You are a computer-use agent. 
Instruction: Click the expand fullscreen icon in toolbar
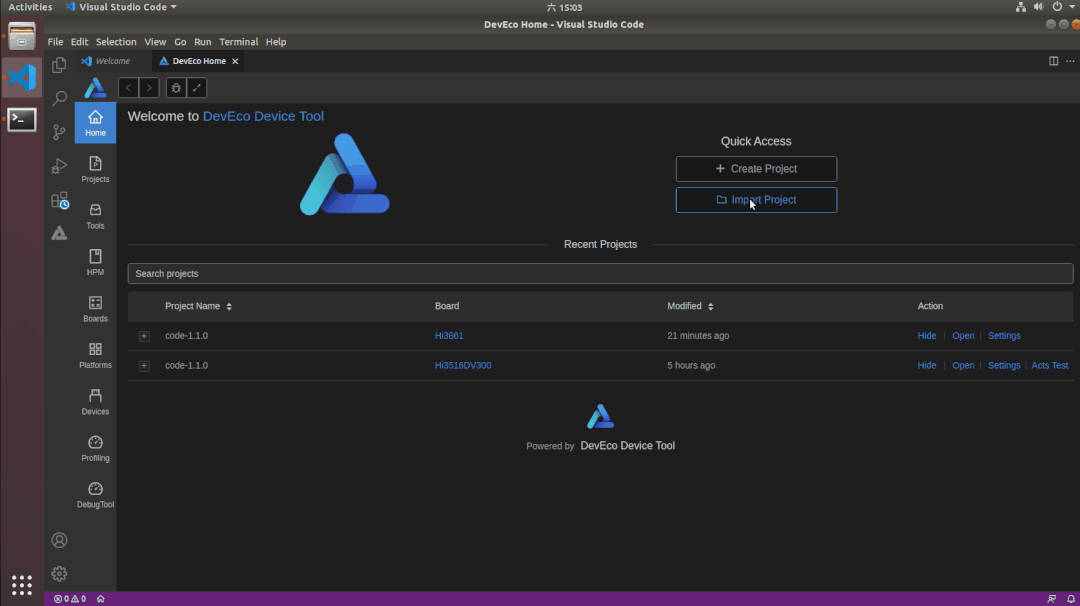(x=197, y=87)
